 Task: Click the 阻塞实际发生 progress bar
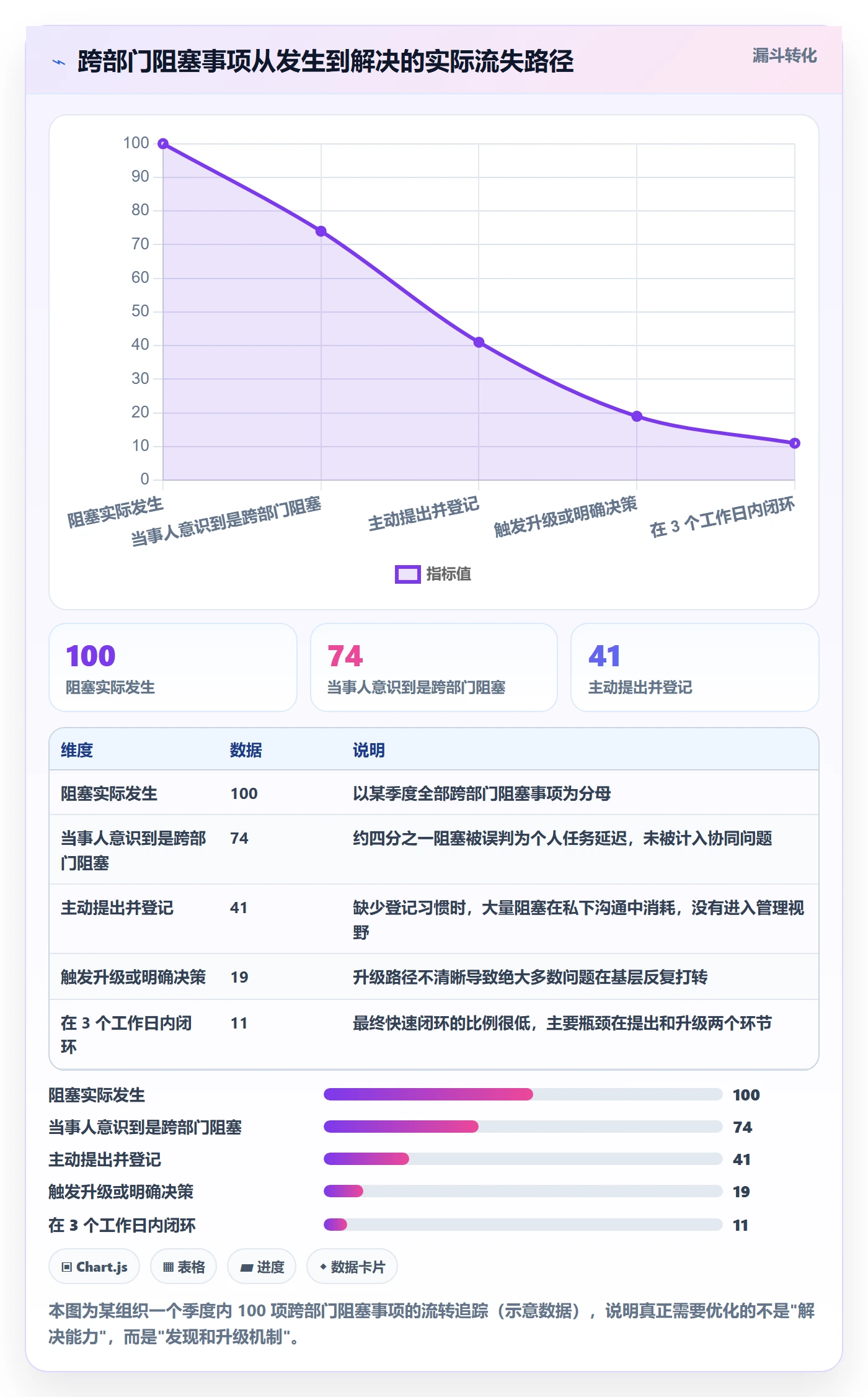coord(523,1094)
